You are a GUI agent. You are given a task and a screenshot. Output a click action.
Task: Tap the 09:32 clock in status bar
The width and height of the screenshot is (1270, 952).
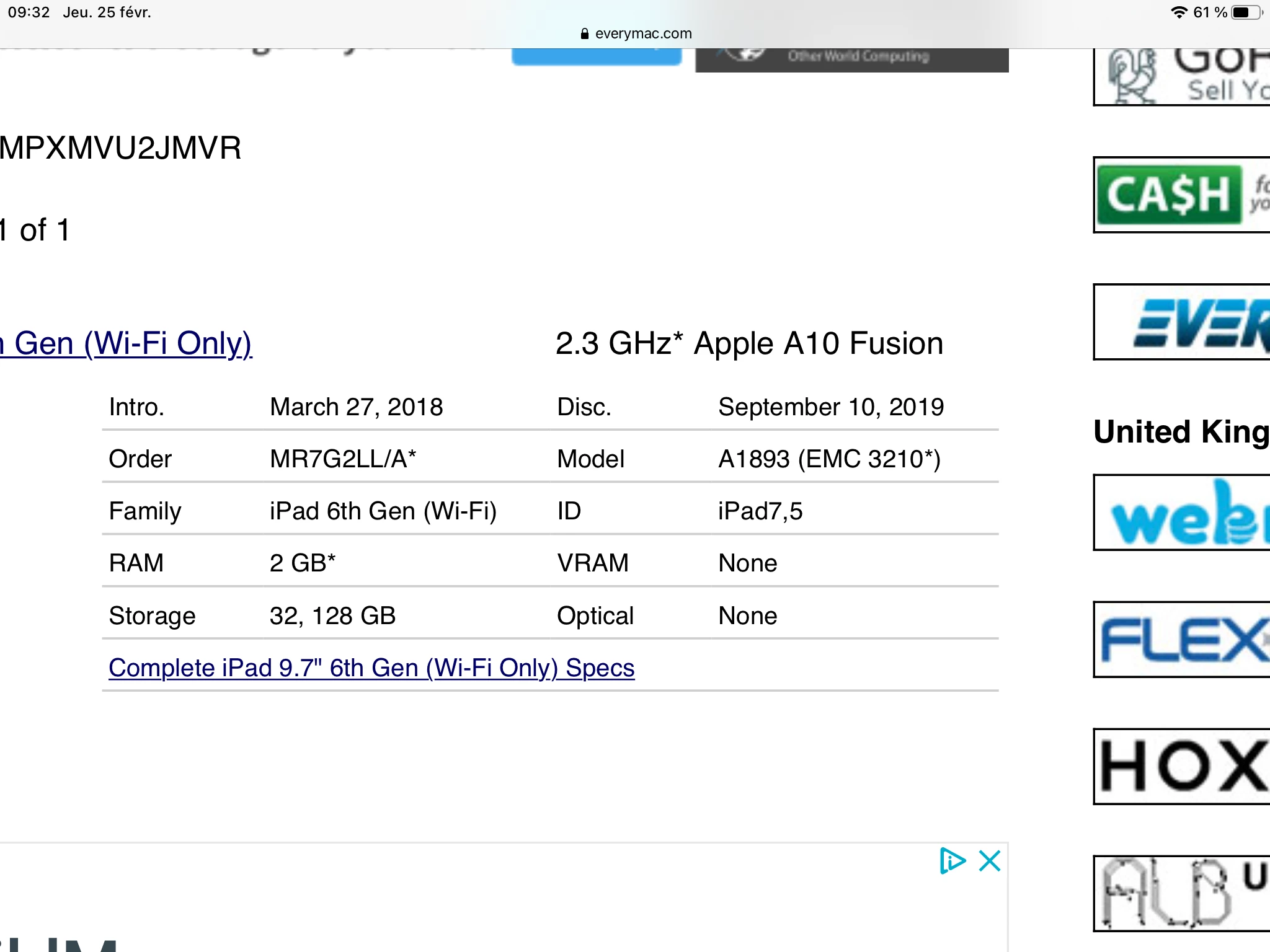[x=29, y=12]
